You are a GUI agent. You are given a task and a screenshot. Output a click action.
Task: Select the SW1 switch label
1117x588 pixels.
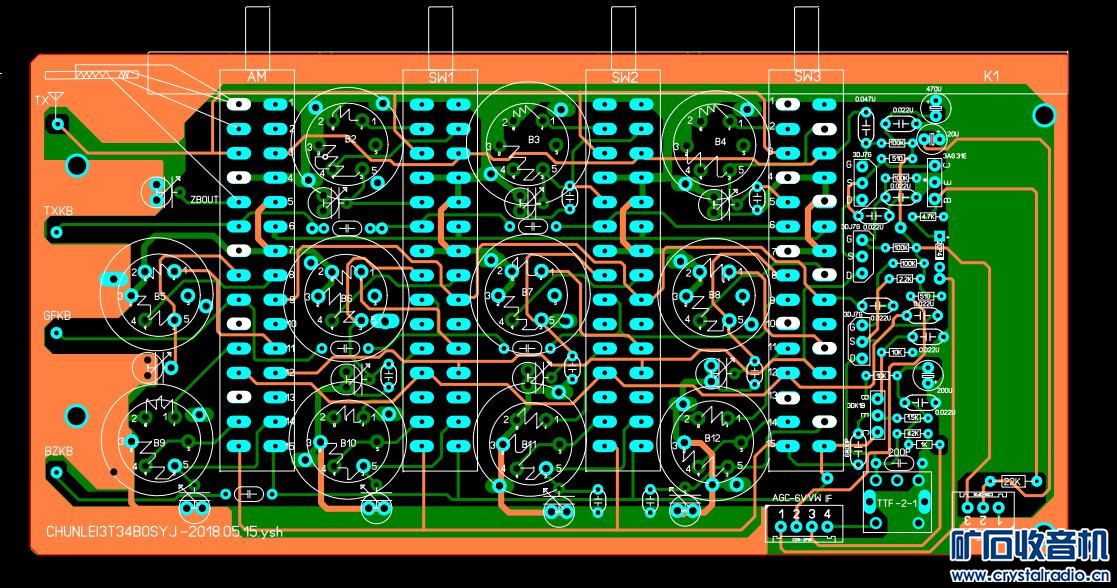pyautogui.click(x=440, y=77)
